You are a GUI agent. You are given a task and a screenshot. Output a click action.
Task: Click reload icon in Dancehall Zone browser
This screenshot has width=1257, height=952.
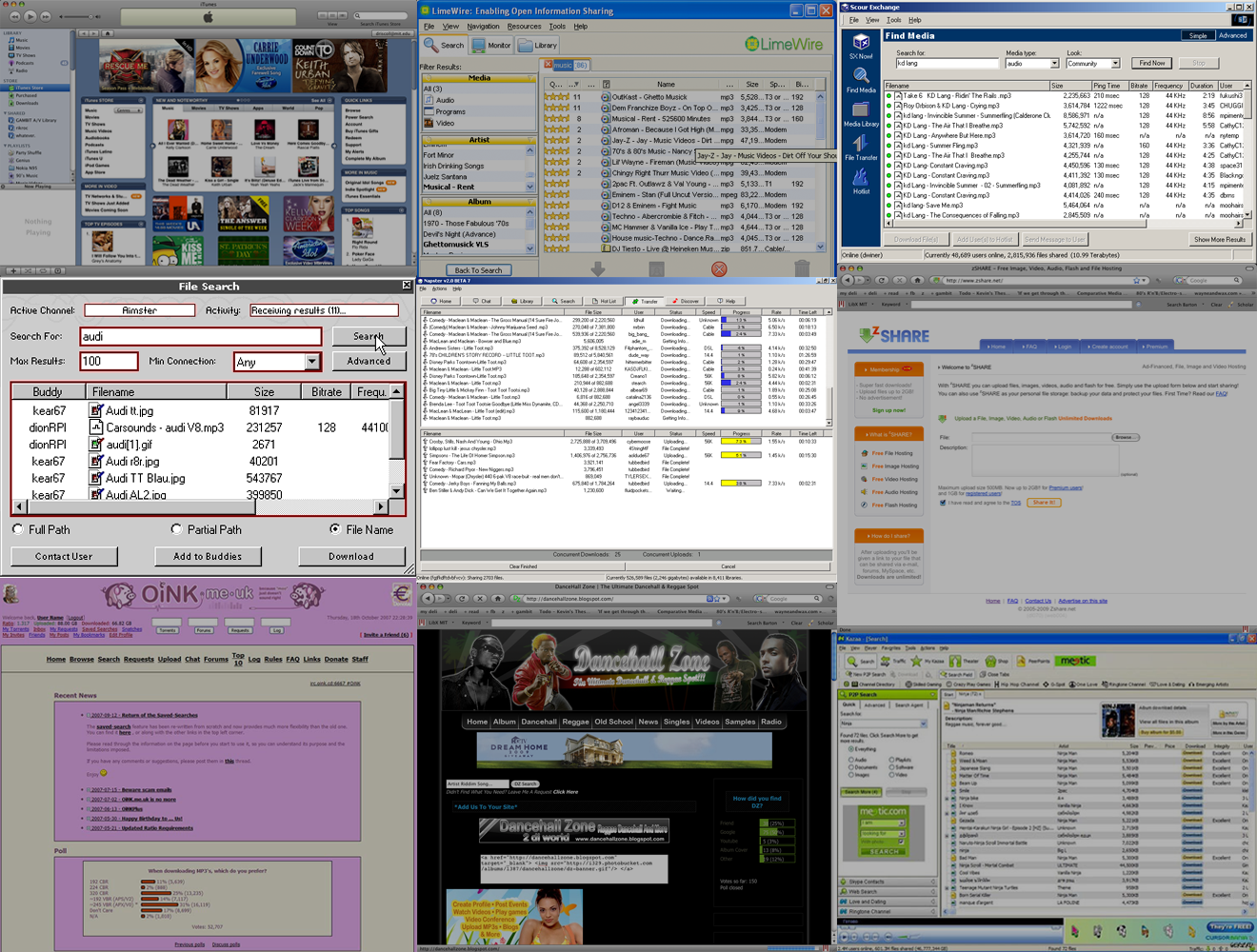tap(463, 599)
